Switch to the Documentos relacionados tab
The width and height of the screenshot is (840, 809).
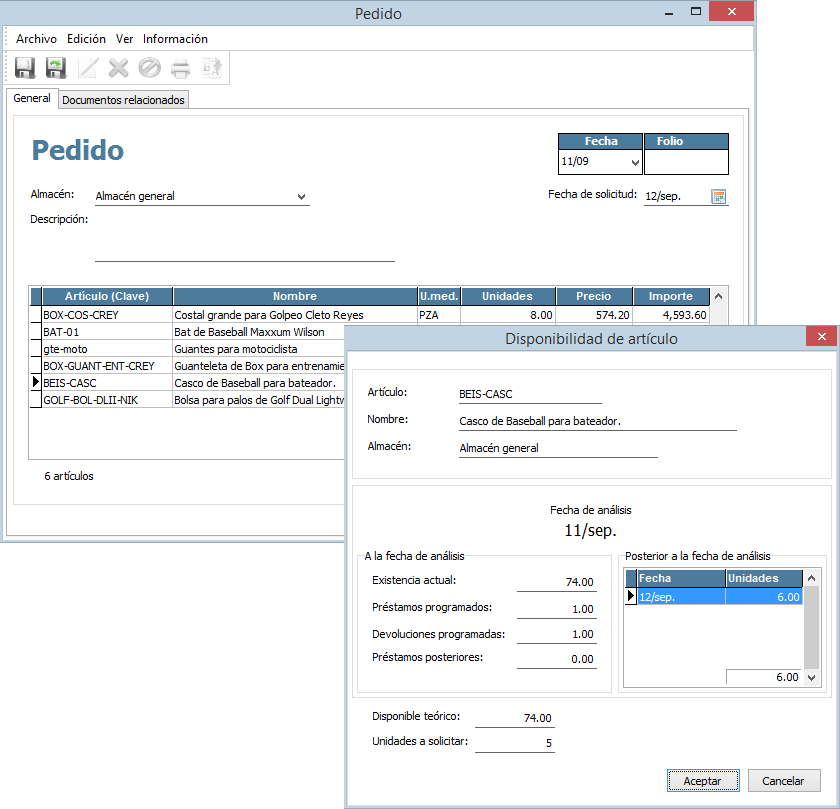click(123, 100)
